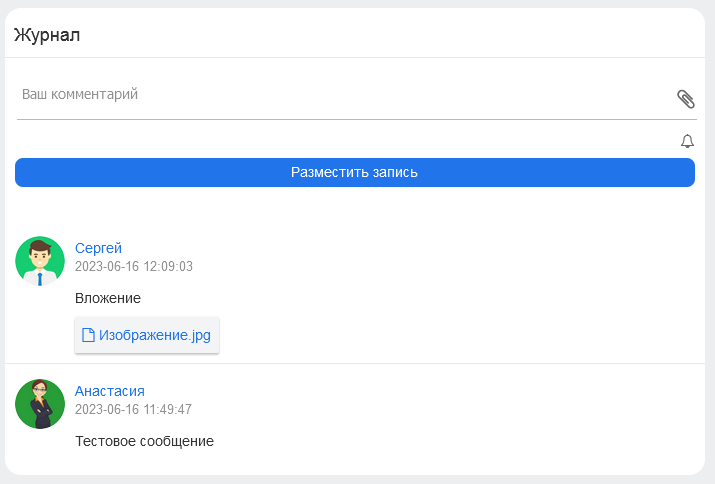Image resolution: width=715 pixels, height=484 pixels.
Task: Click the divider line between the two entries
Action: (x=355, y=364)
